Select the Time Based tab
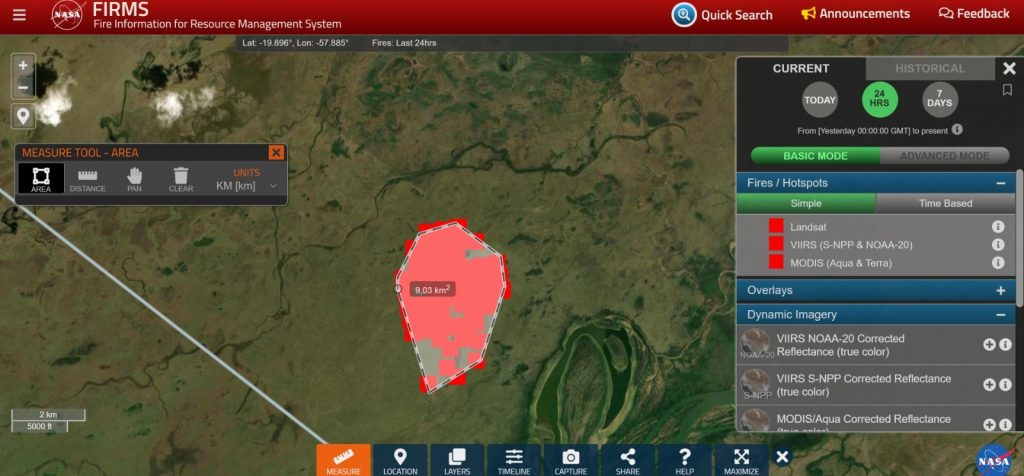 click(945, 203)
